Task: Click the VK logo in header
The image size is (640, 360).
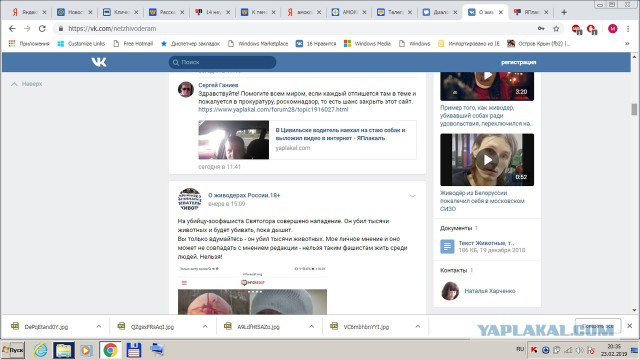Action: click(99, 62)
